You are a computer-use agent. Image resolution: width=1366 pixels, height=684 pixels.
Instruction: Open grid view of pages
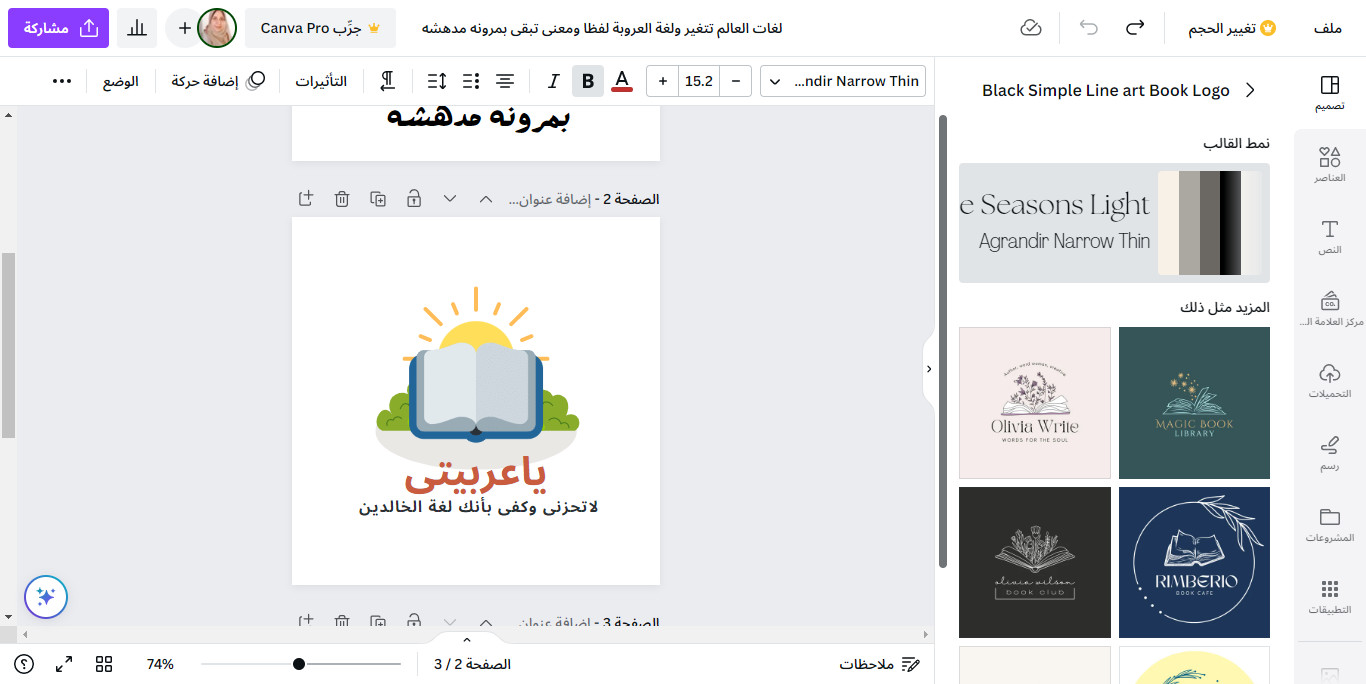click(x=104, y=664)
